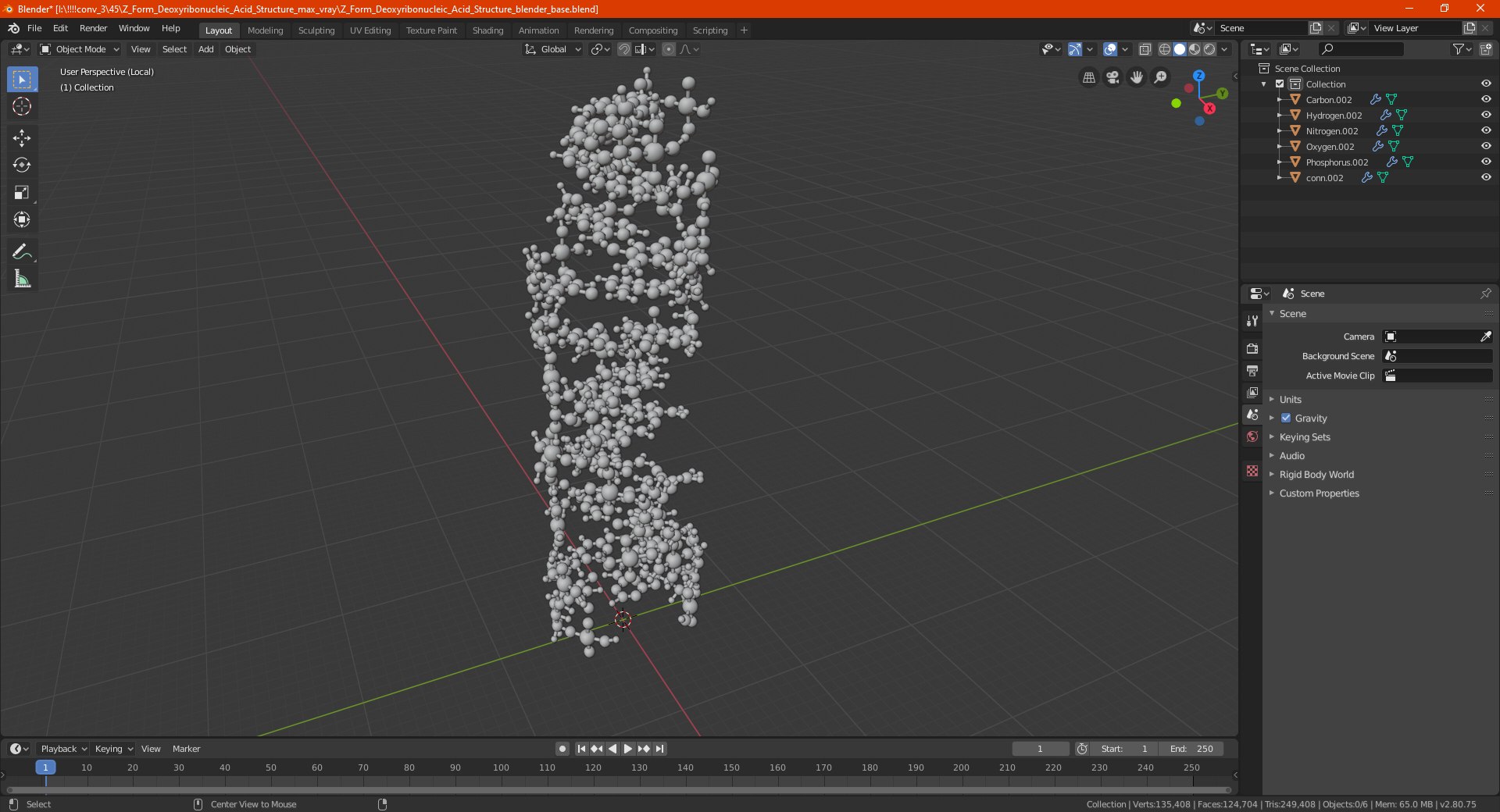
Task: Open the Render menu
Action: pos(93,28)
